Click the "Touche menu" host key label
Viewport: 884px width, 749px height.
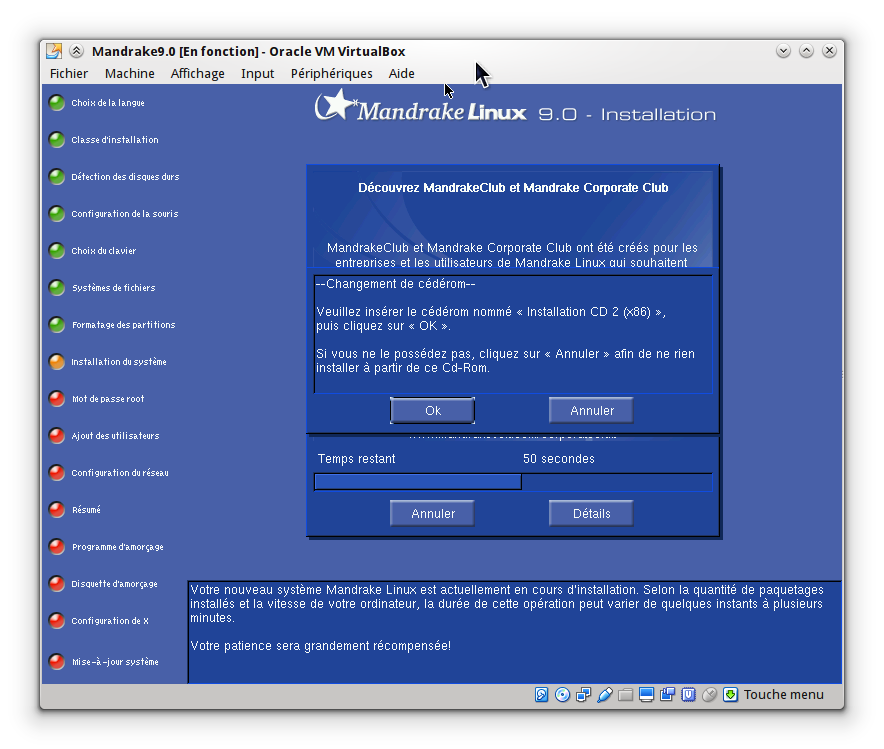tap(784, 695)
